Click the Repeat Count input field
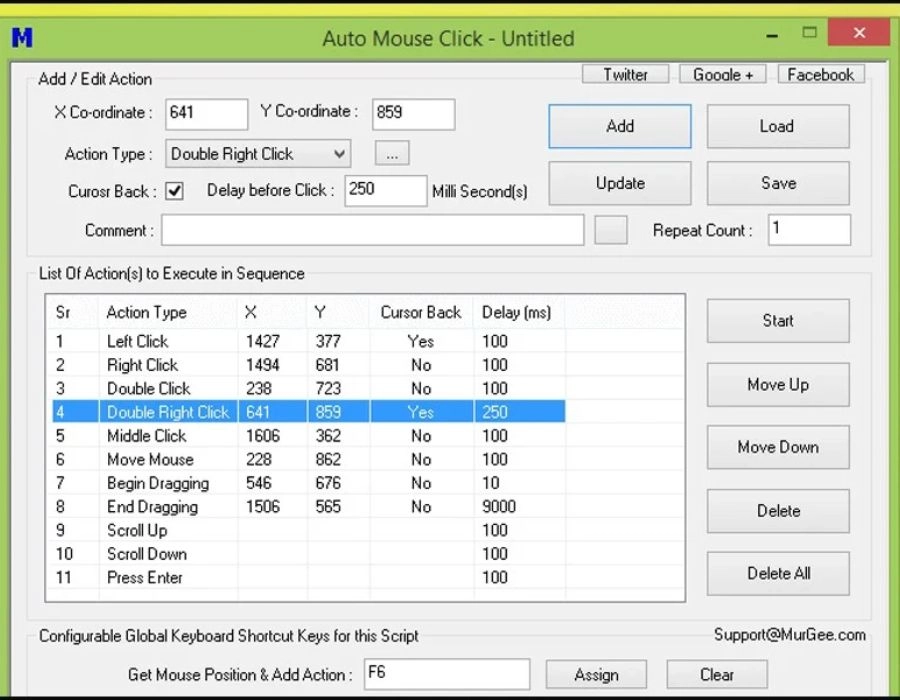Viewport: 900px width, 700px height. (x=808, y=229)
